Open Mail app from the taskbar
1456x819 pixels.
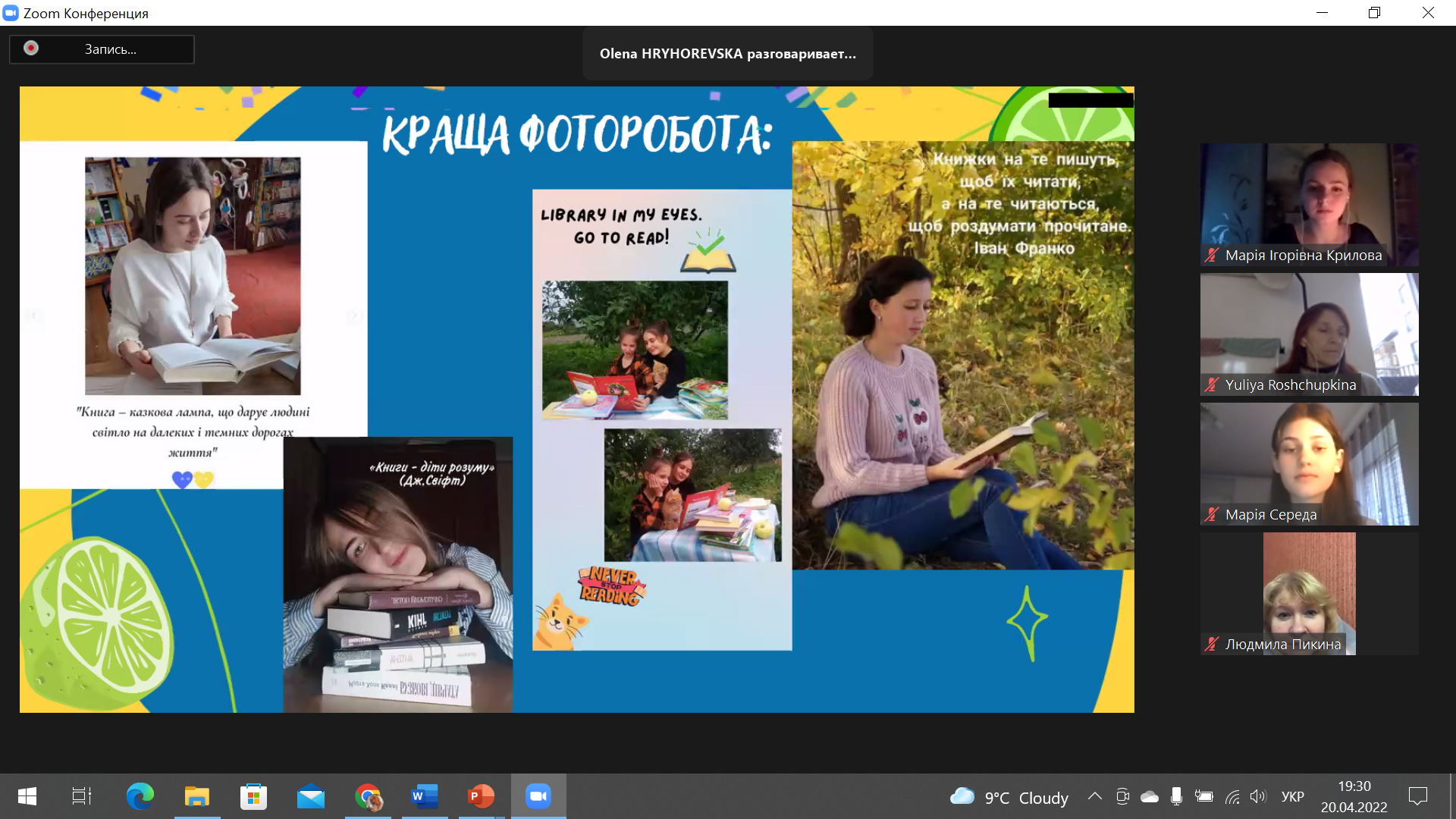click(311, 796)
